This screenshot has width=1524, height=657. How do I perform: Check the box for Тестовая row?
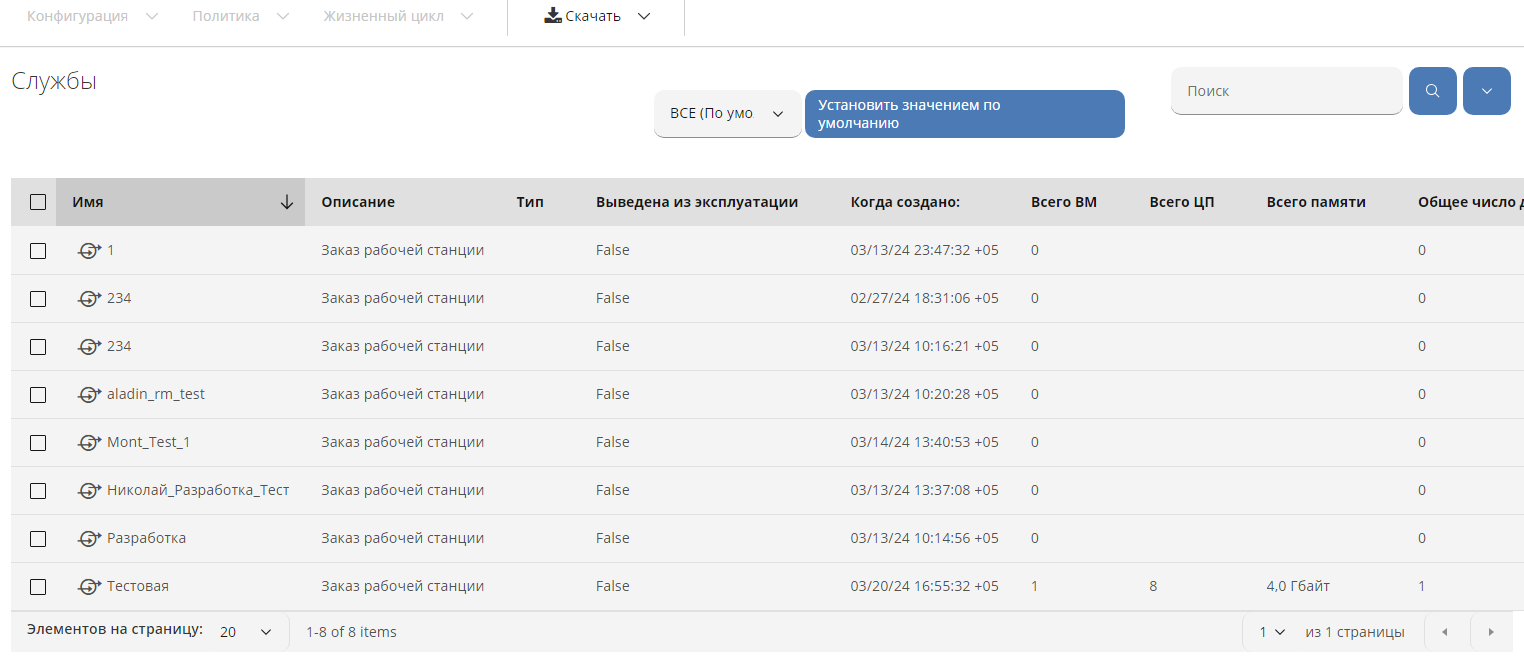coord(38,587)
